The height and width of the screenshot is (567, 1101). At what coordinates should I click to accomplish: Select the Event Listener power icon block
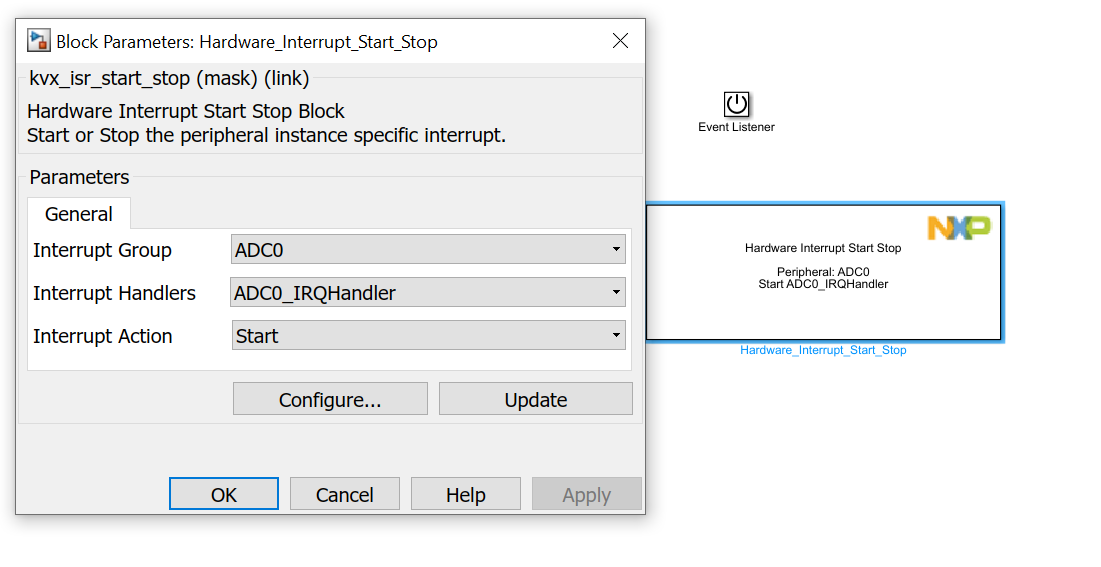click(x=736, y=104)
